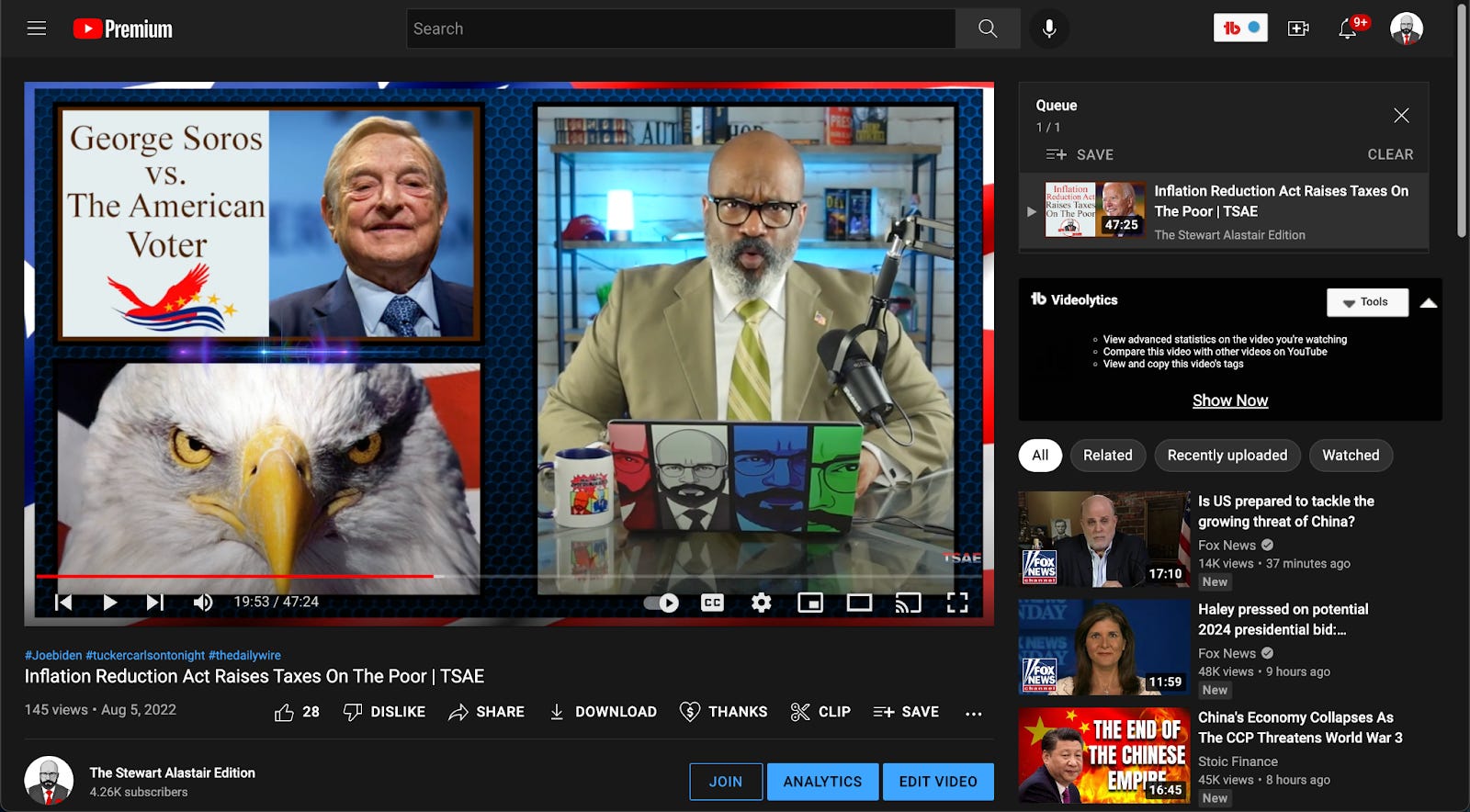Open Stoic Finance channel name

point(1238,761)
